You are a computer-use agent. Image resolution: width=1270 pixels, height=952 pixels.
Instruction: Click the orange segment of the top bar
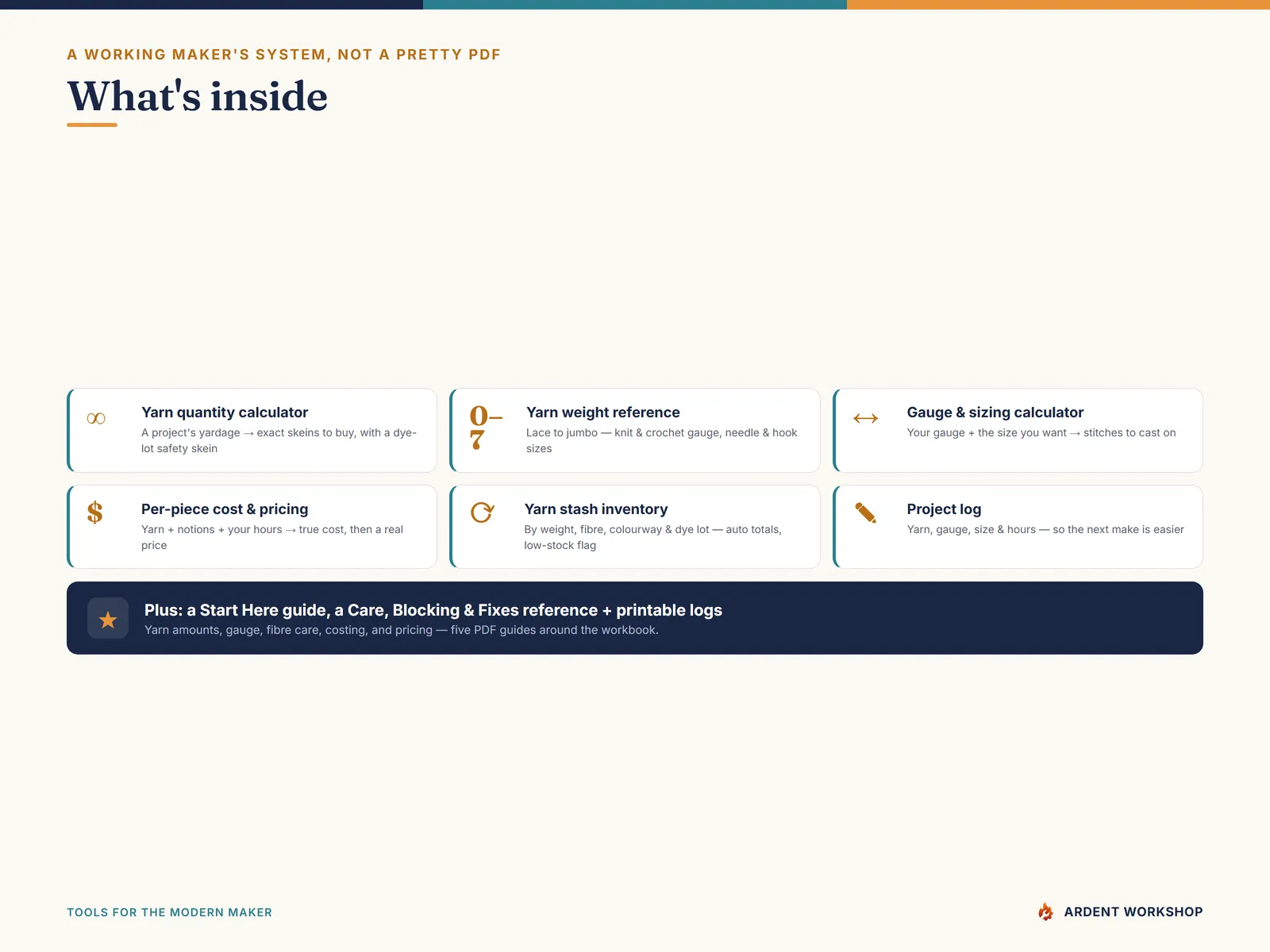pyautogui.click(x=1058, y=5)
